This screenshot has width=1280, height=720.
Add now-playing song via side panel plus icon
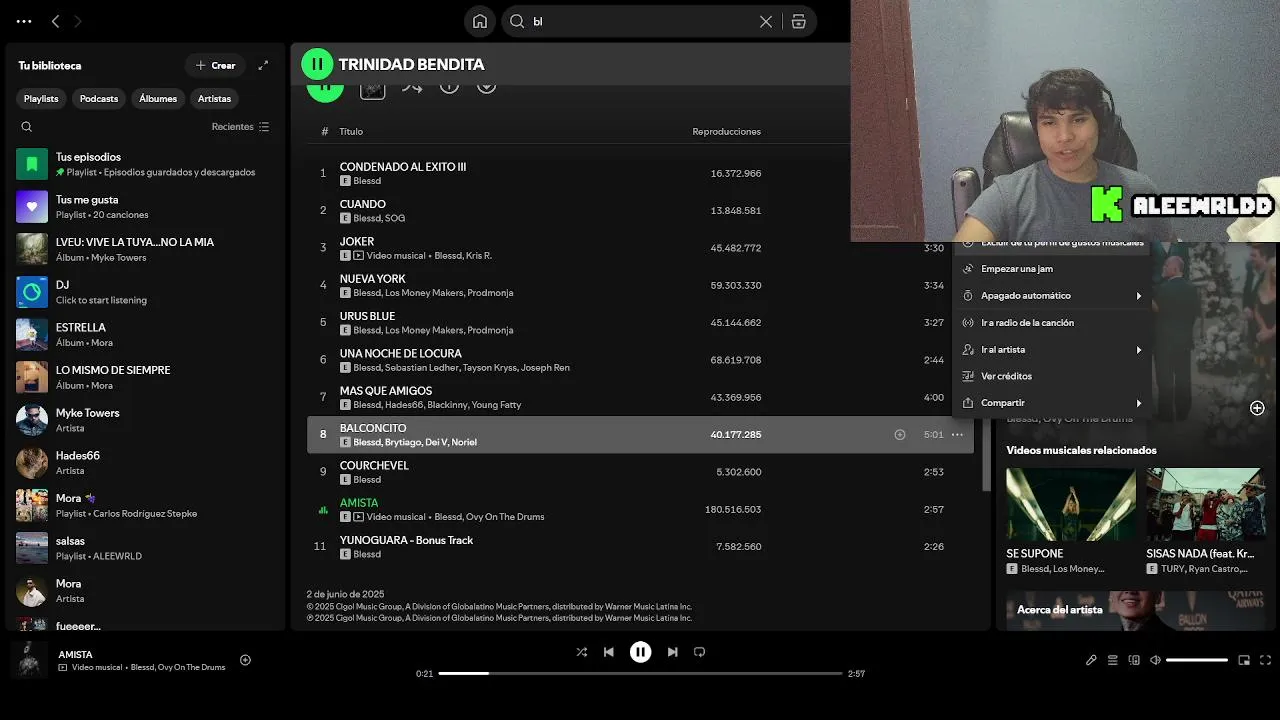pos(1257,408)
